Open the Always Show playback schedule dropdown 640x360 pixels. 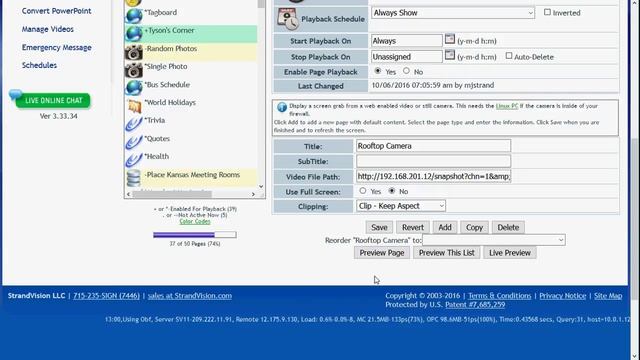click(x=453, y=13)
